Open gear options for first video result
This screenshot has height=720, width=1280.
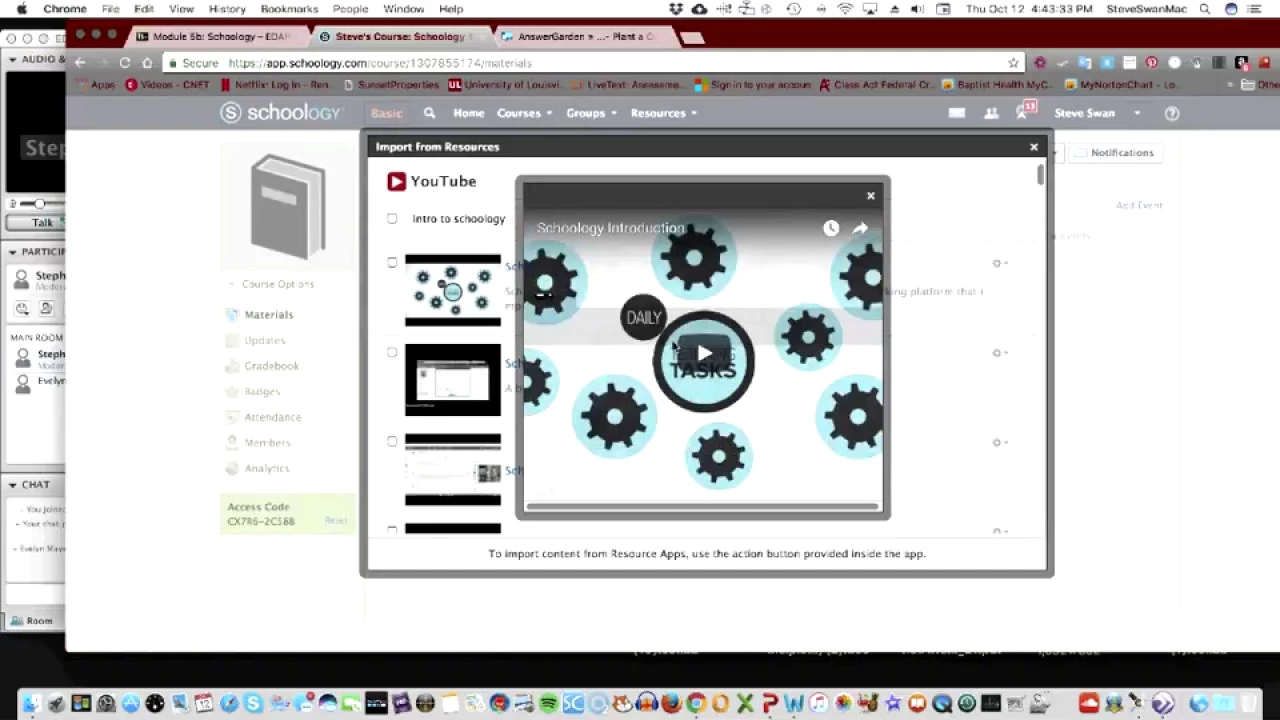tap(999, 263)
